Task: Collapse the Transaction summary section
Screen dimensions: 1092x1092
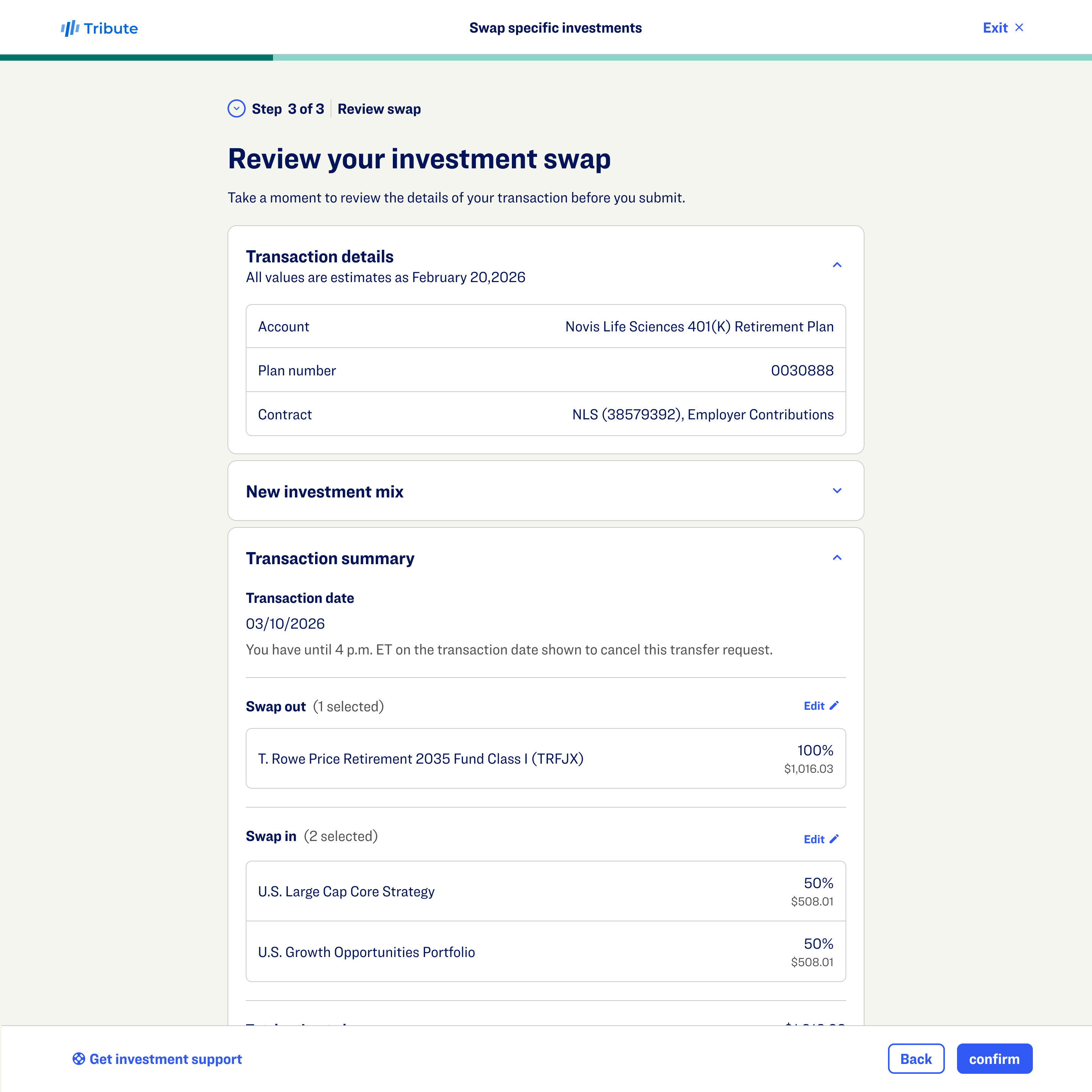Action: pyautogui.click(x=837, y=558)
